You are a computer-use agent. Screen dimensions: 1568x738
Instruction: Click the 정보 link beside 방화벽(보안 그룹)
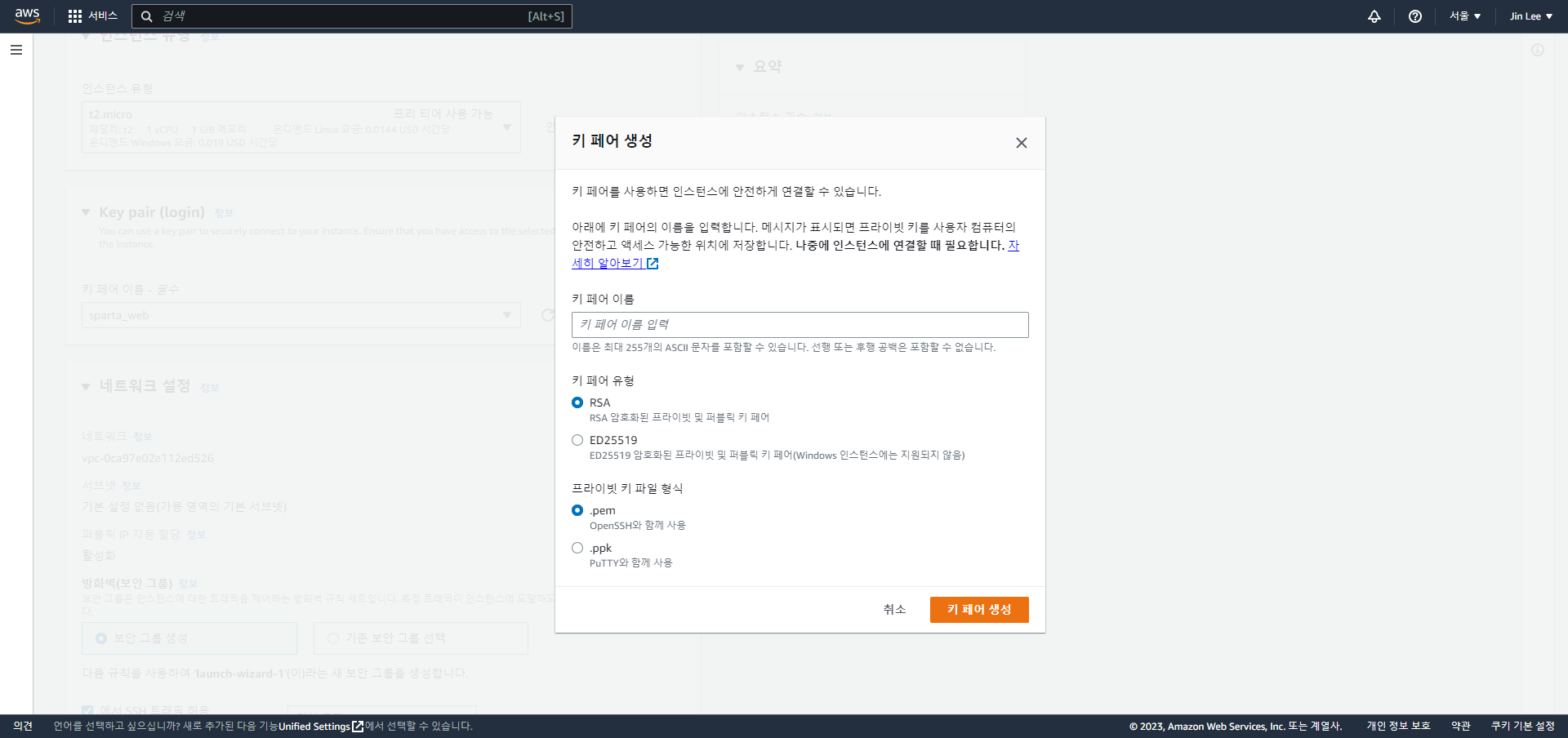188,584
